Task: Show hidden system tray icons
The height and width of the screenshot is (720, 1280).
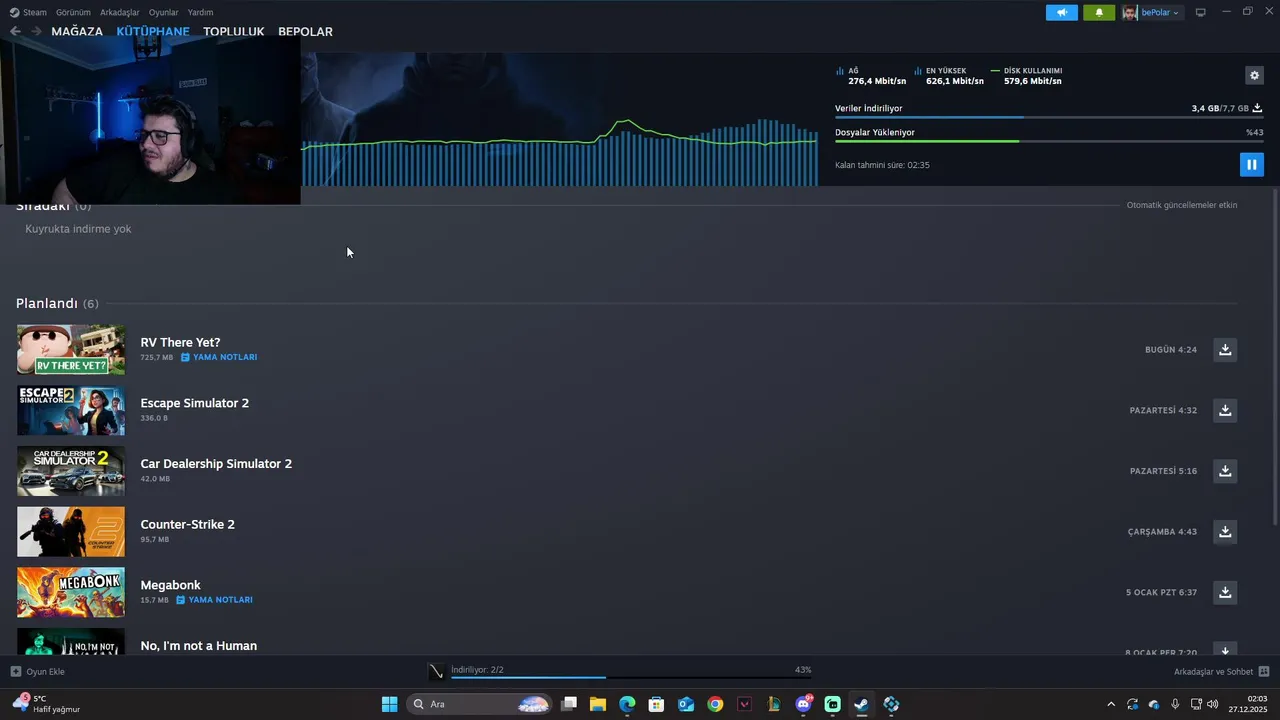Action: coord(1110,704)
